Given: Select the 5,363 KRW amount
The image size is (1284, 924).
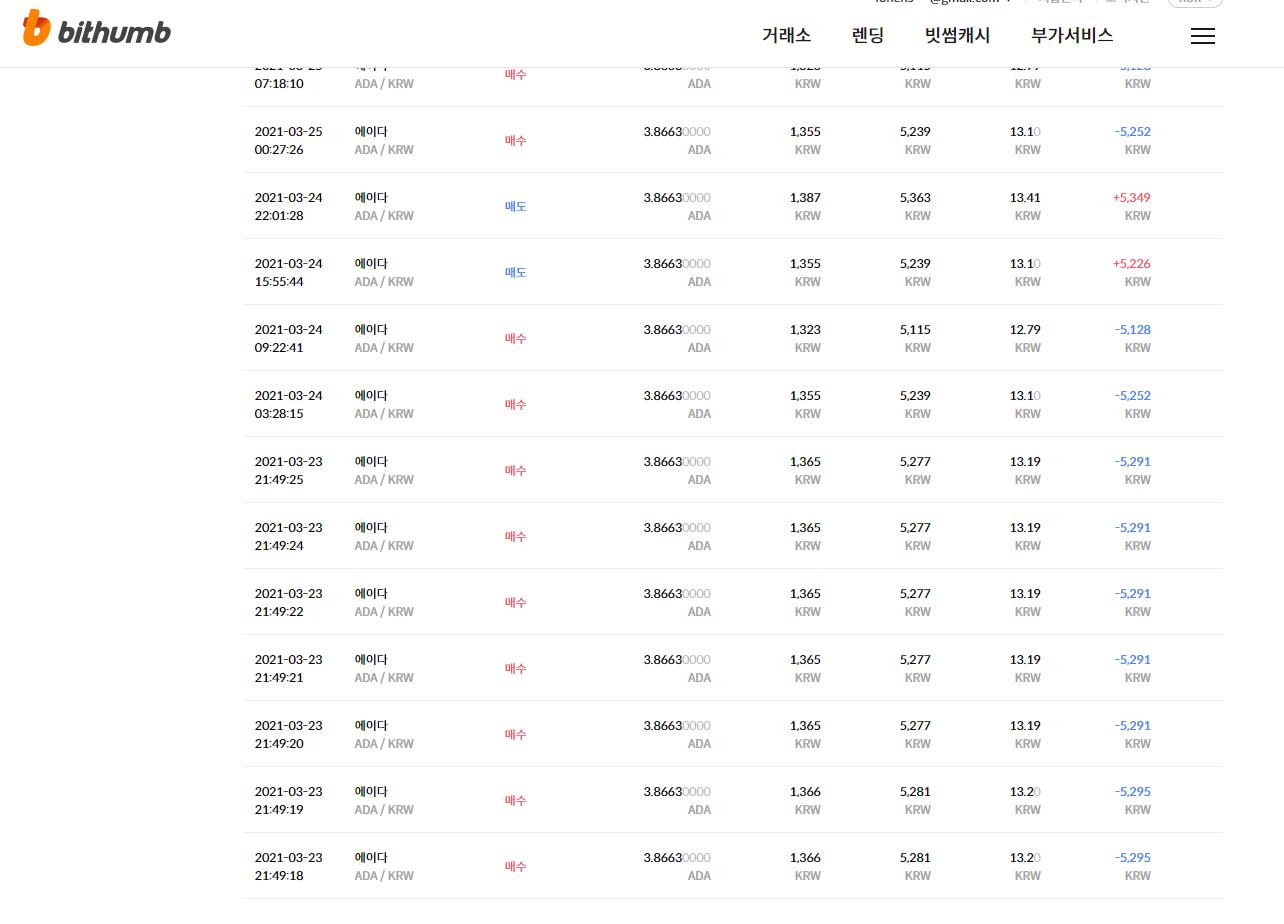Looking at the screenshot, I should click(915, 198).
